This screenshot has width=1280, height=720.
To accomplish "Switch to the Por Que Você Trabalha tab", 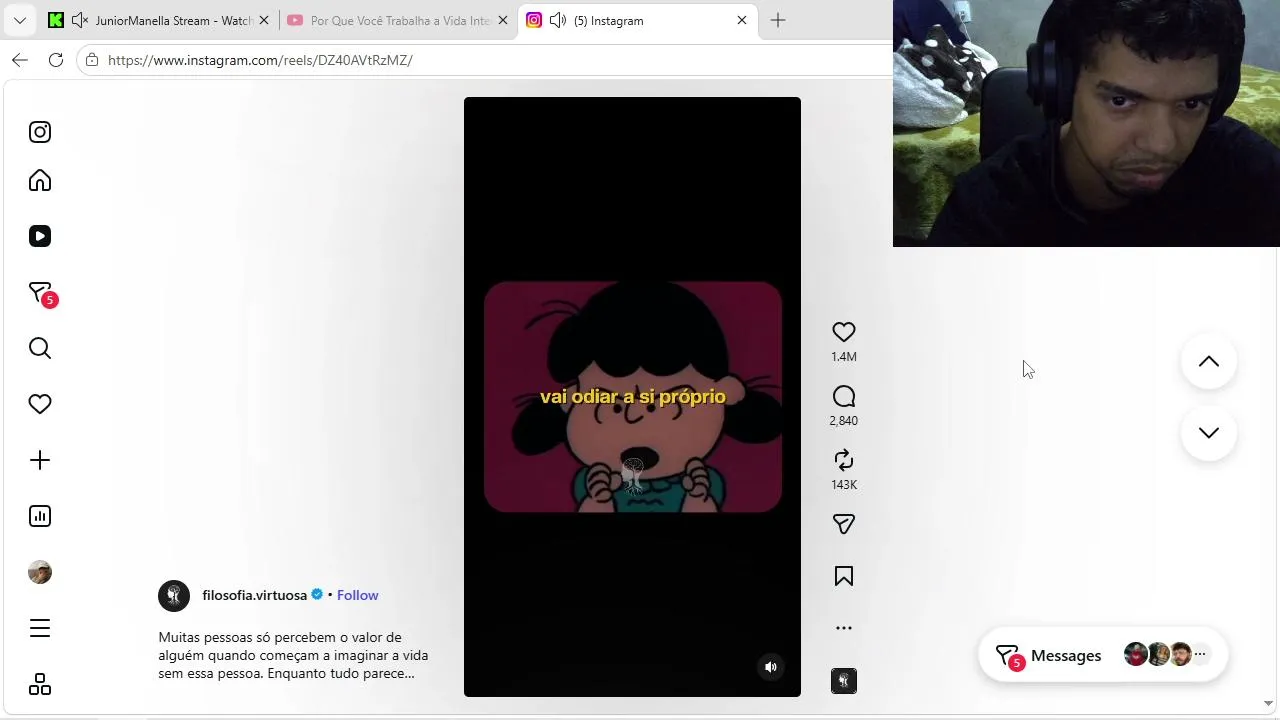I will tap(398, 20).
